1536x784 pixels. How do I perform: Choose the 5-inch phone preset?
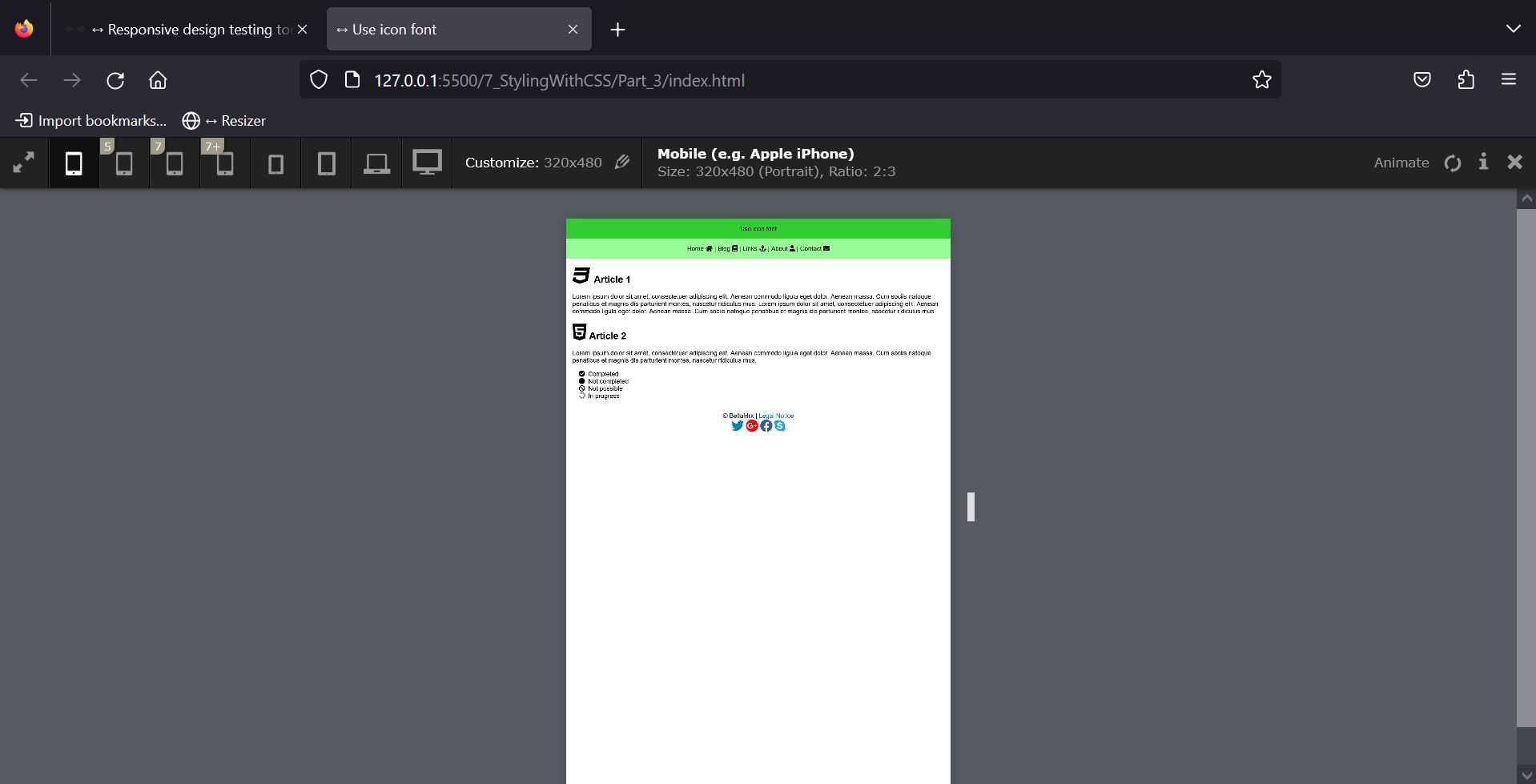tap(124, 163)
